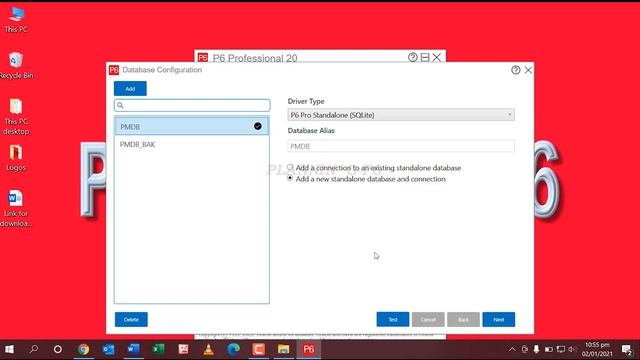This screenshot has height=360, width=640.
Task: Click the volume icon in system tray
Action: [572, 349]
